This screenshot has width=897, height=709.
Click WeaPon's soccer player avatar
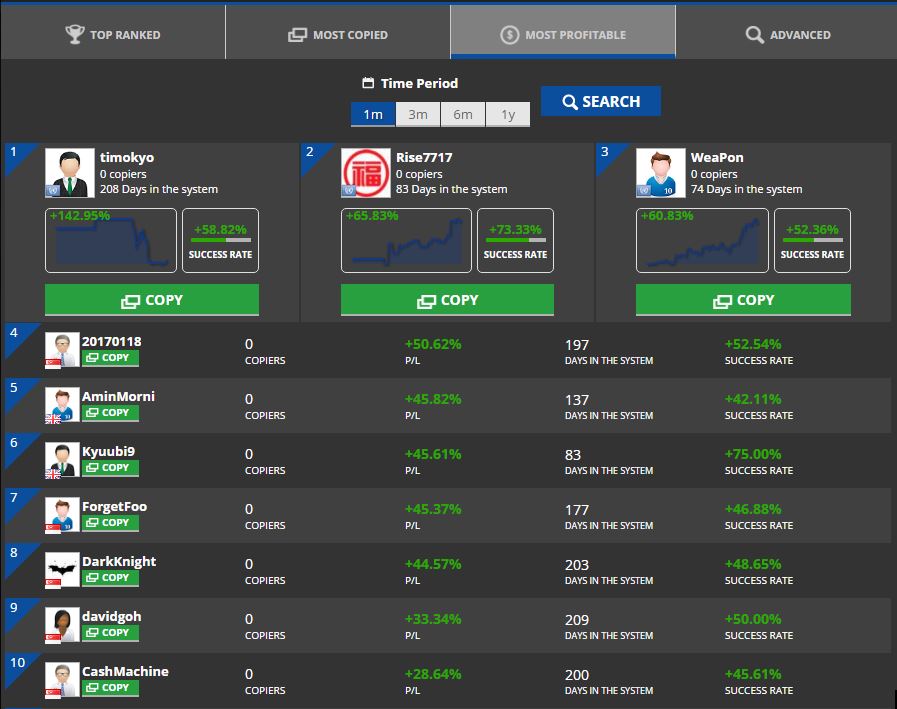point(660,173)
